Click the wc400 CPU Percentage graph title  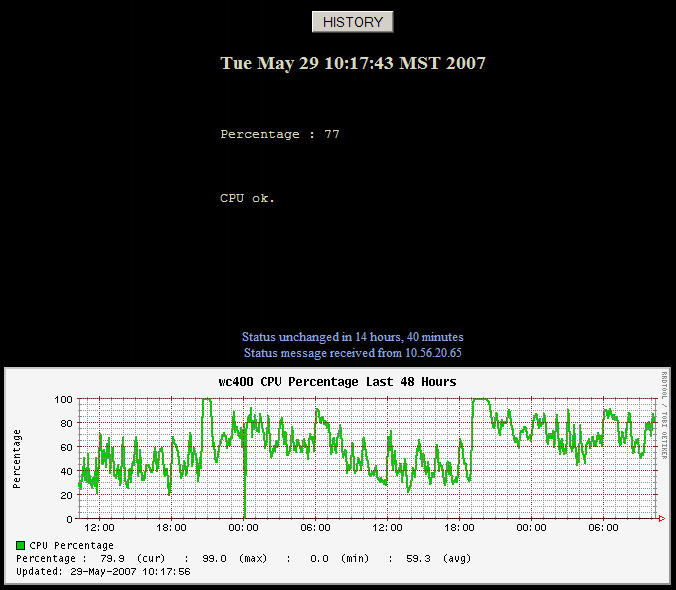pyautogui.click(x=337, y=382)
